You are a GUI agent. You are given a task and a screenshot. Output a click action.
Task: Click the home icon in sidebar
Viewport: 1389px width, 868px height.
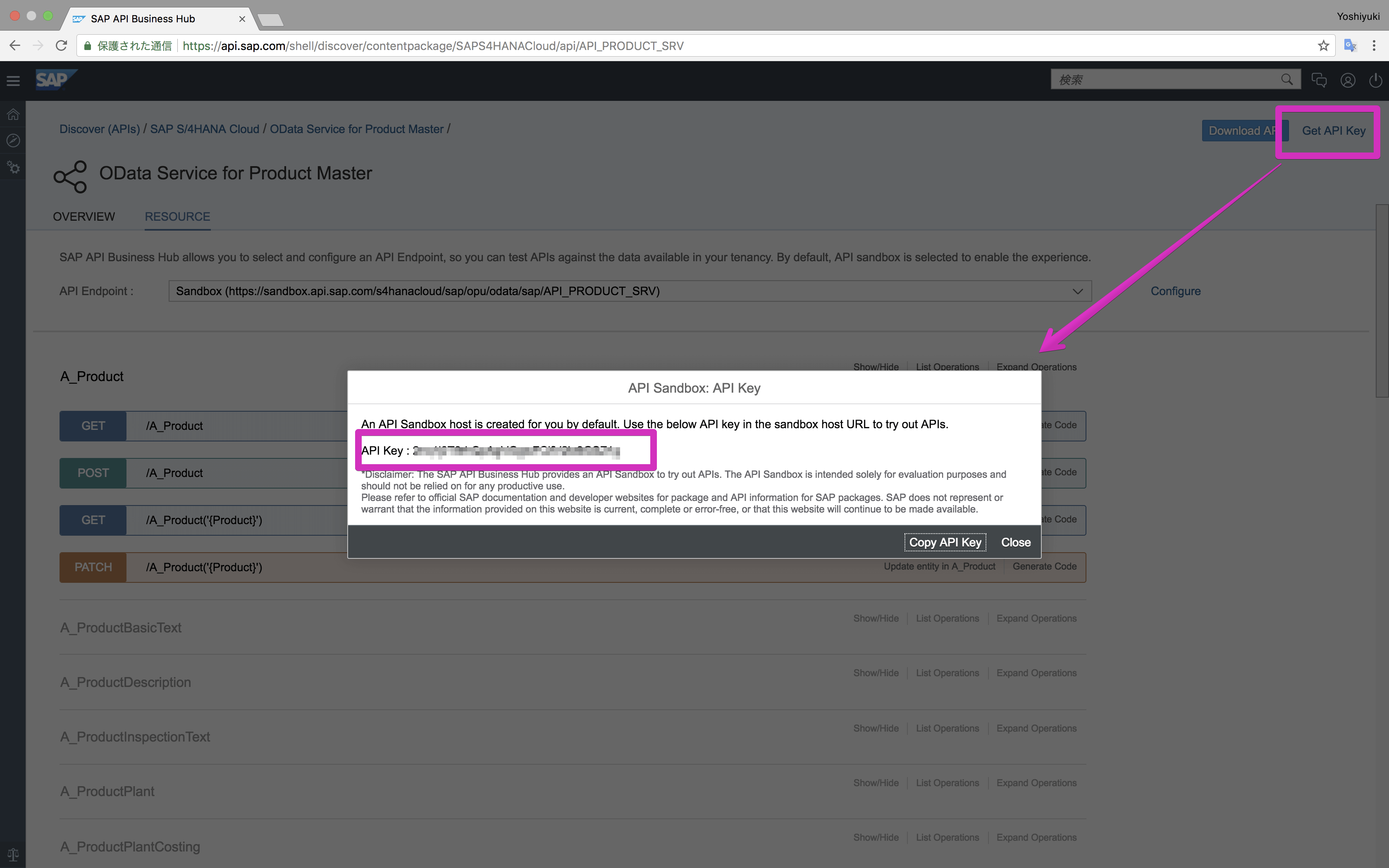(13, 114)
